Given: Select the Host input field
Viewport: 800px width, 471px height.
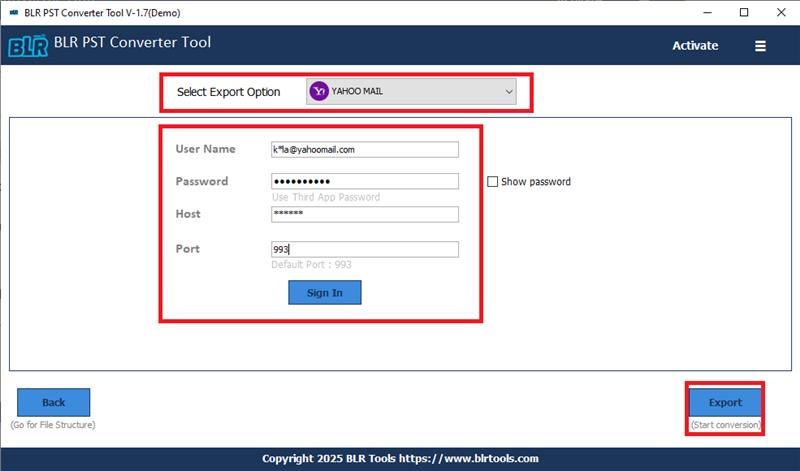Looking at the screenshot, I should [365, 214].
